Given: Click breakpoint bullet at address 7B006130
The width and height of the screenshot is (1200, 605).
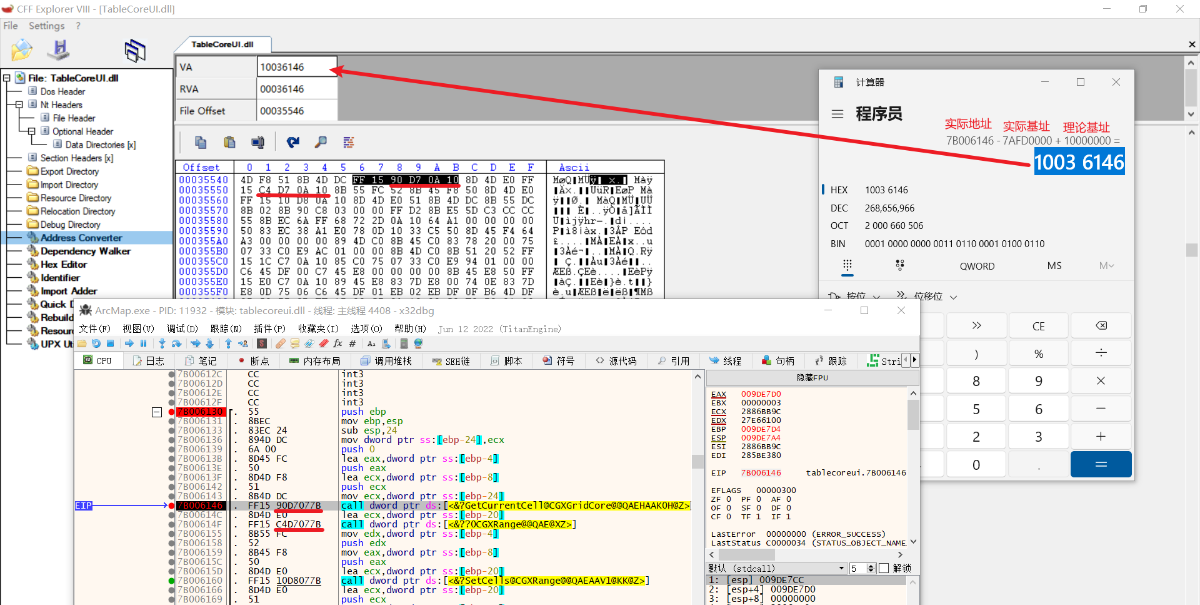Looking at the screenshot, I should [x=172, y=412].
